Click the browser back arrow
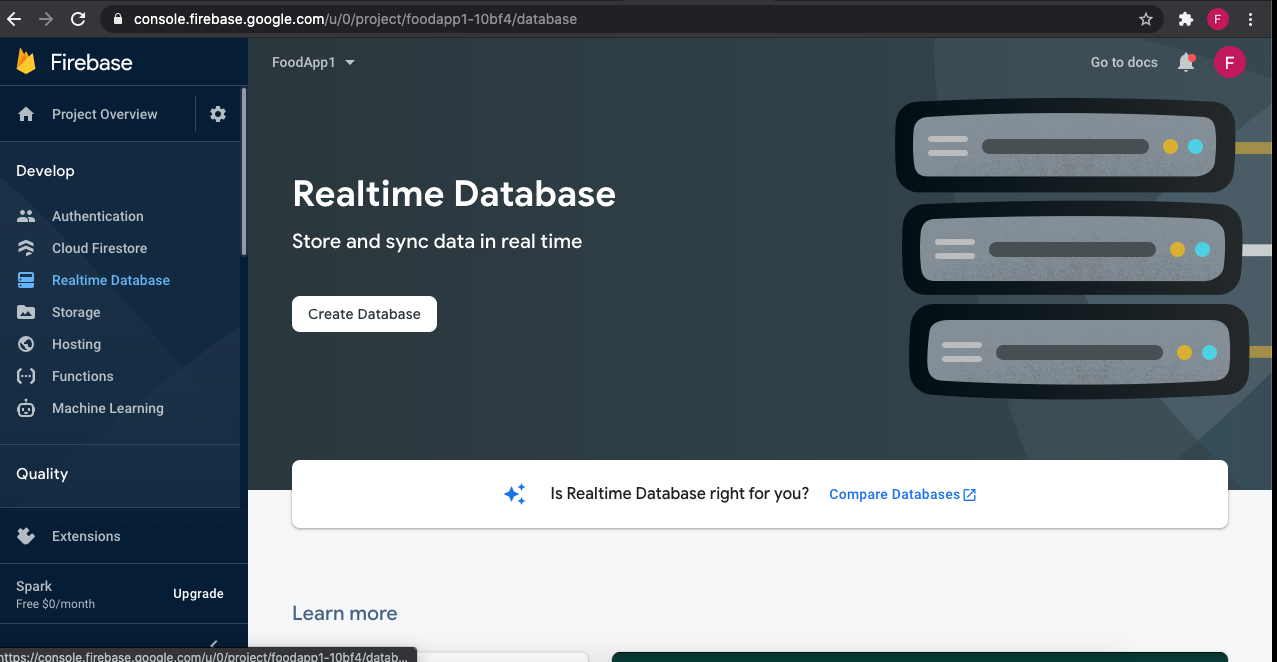1277x662 pixels. point(14,19)
